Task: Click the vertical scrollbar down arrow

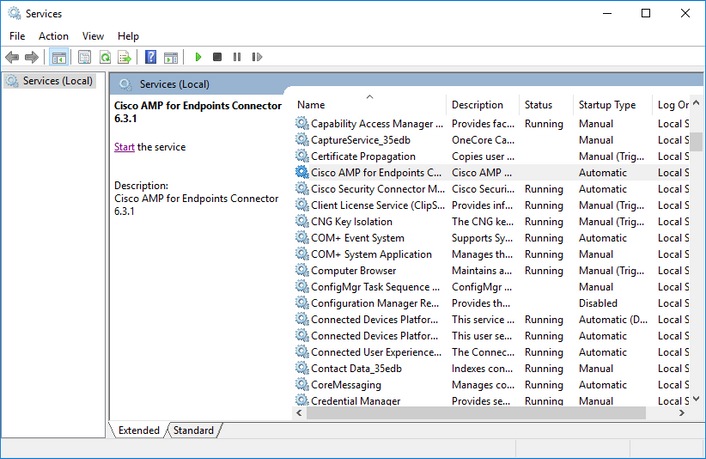Action: pyautogui.click(x=697, y=399)
